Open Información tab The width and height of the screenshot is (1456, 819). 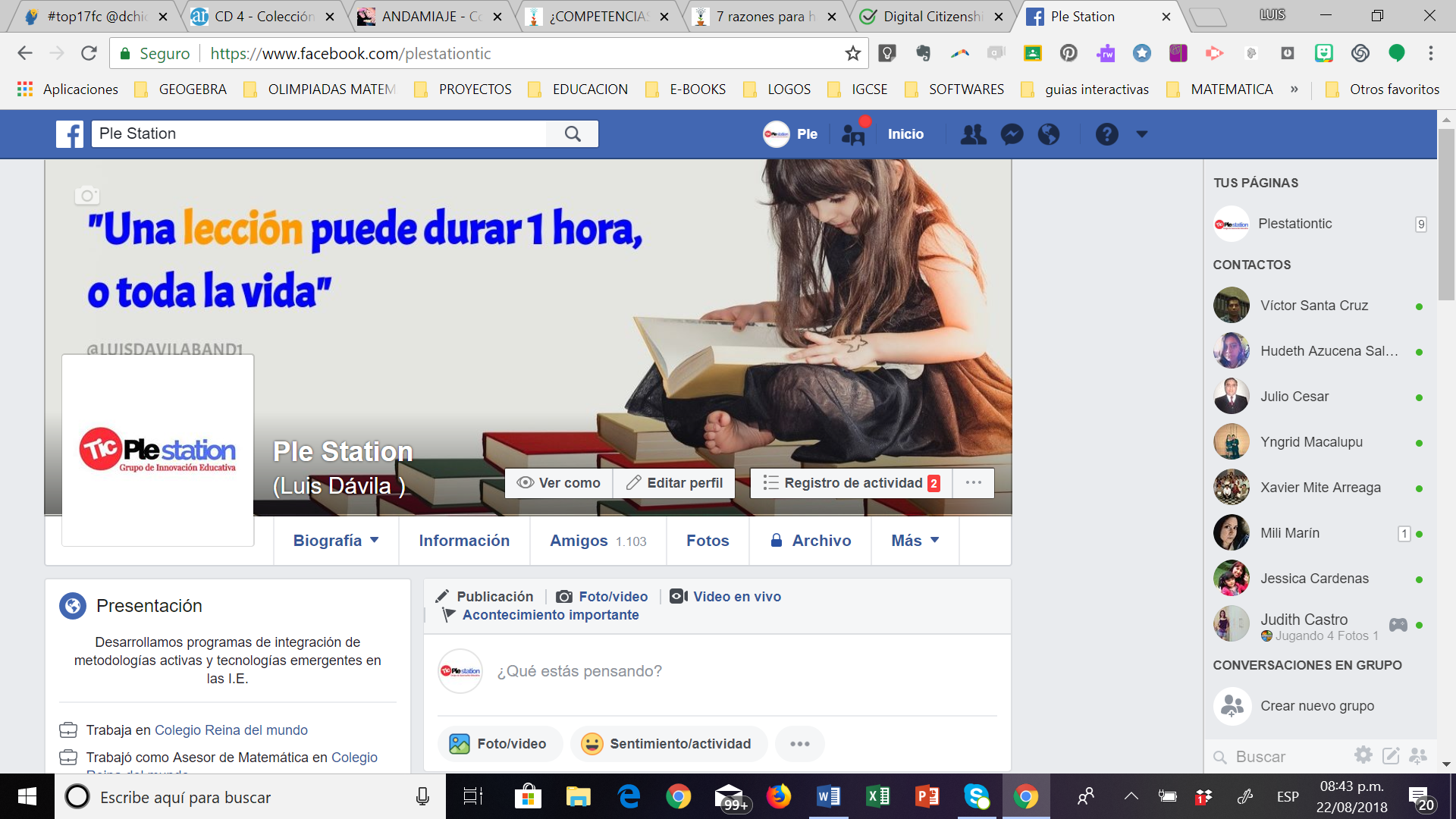coord(464,541)
